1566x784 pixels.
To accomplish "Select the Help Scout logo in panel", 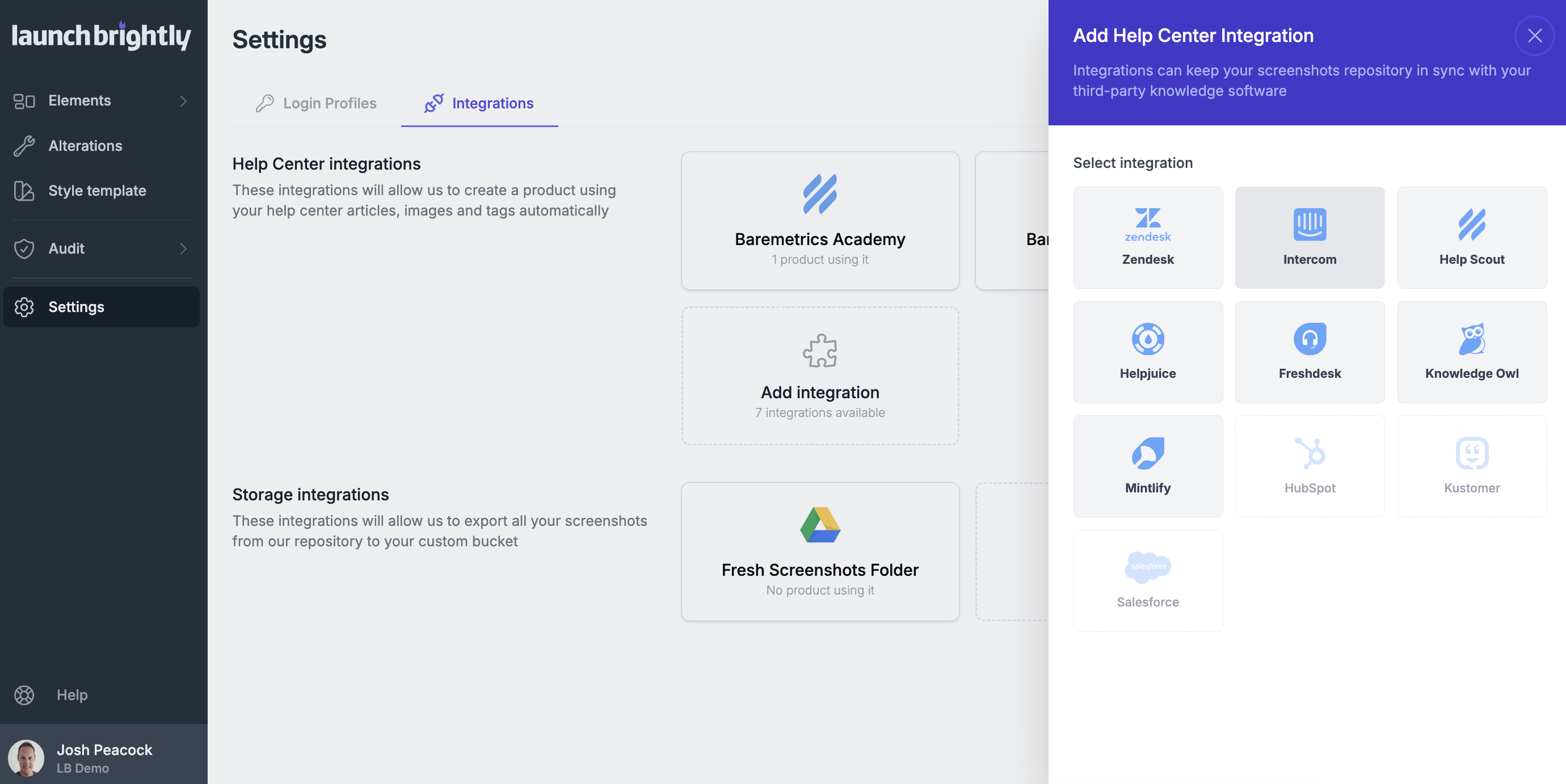I will click(1472, 224).
